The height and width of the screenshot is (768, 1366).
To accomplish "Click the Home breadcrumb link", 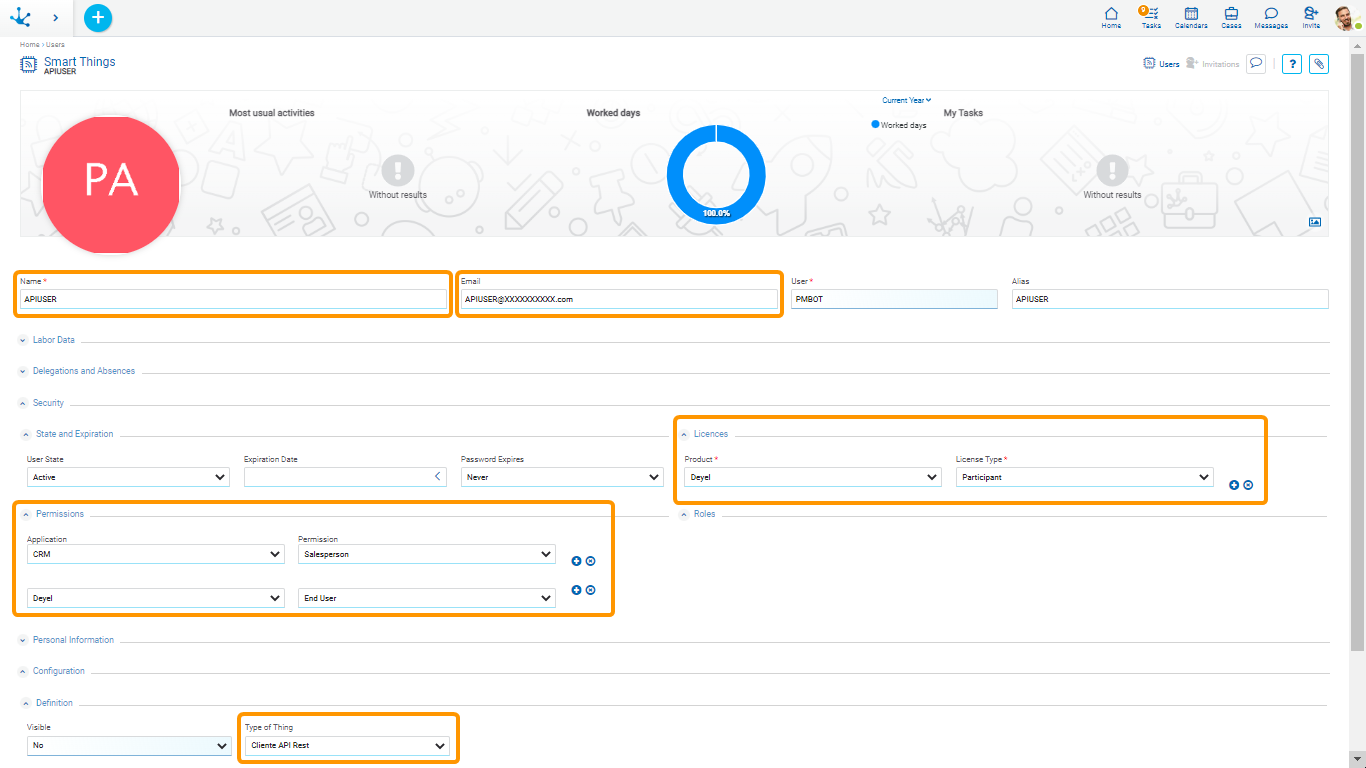I will (x=29, y=45).
